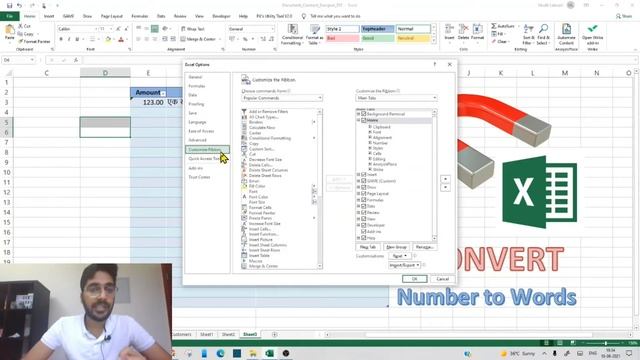The image size is (640, 360).
Task: Apply the Good cell style swatch
Action: pos(378,38)
